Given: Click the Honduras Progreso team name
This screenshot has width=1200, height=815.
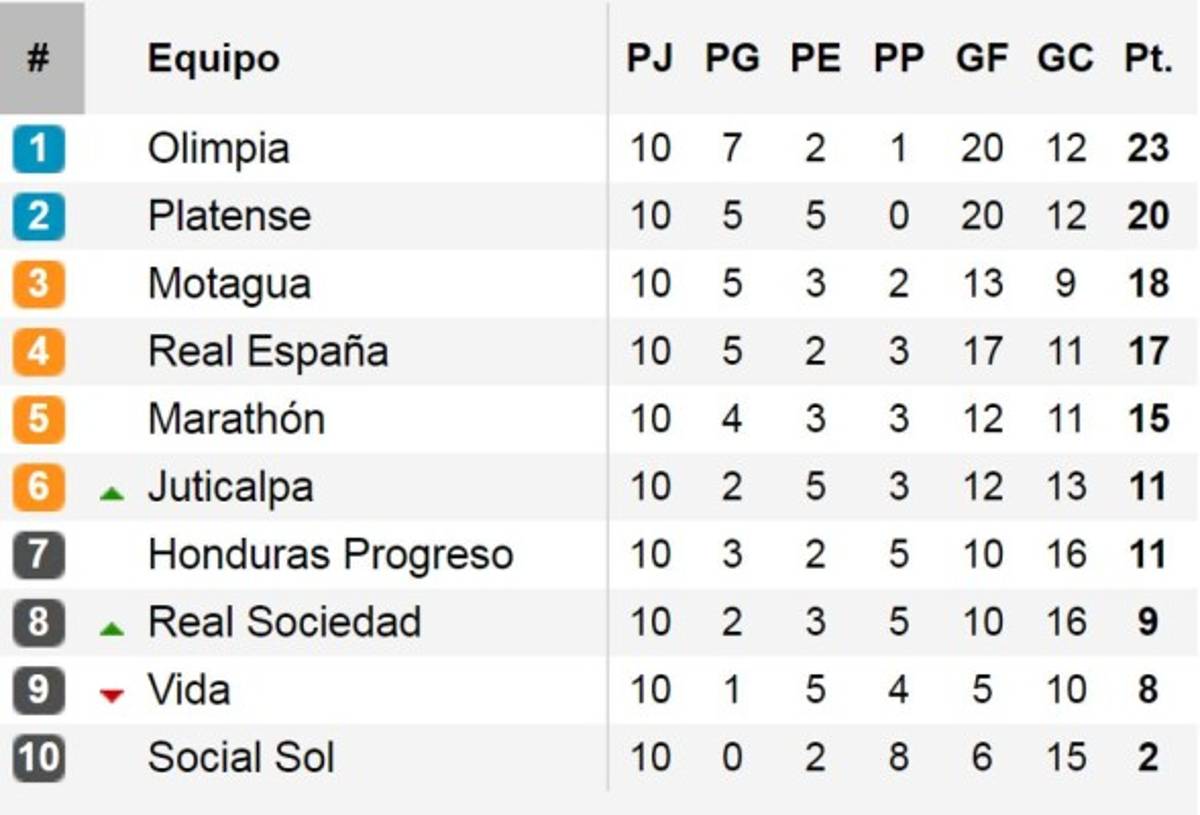Looking at the screenshot, I should [330, 554].
